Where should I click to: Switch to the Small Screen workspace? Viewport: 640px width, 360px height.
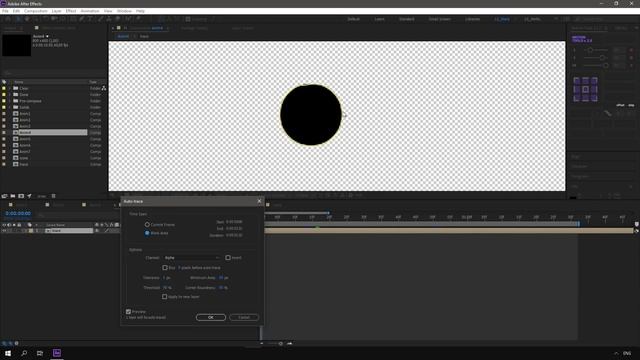coord(440,19)
